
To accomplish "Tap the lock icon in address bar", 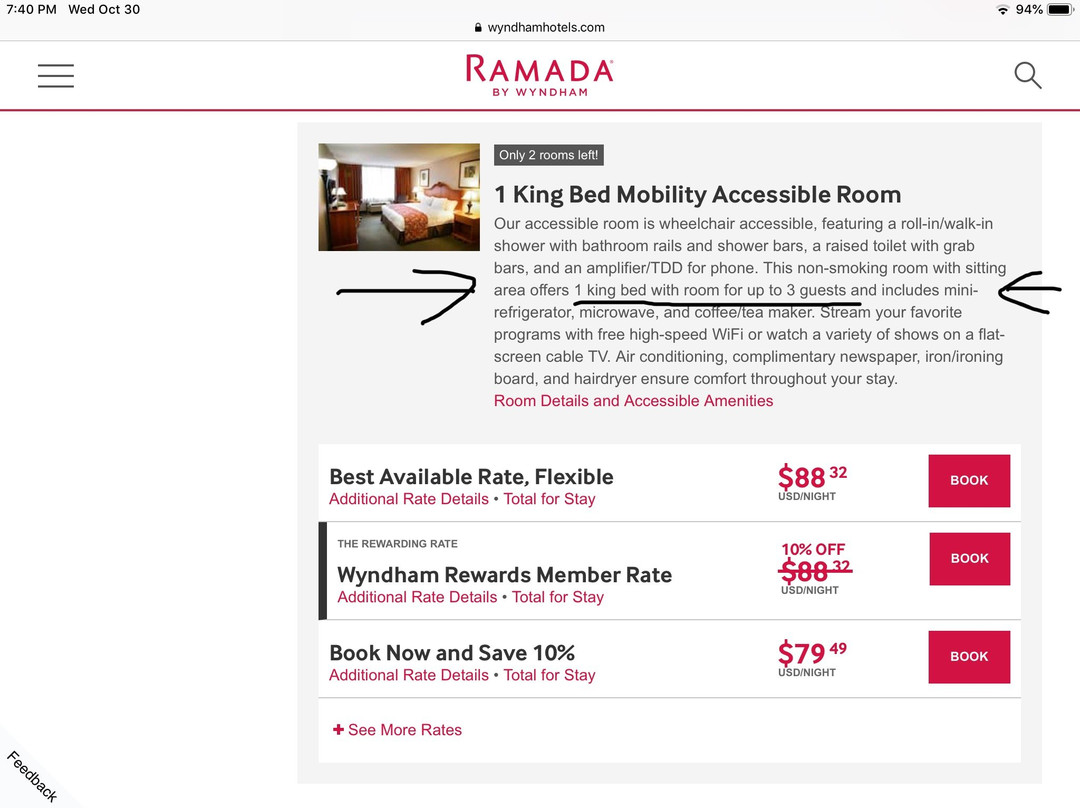I will 478,28.
